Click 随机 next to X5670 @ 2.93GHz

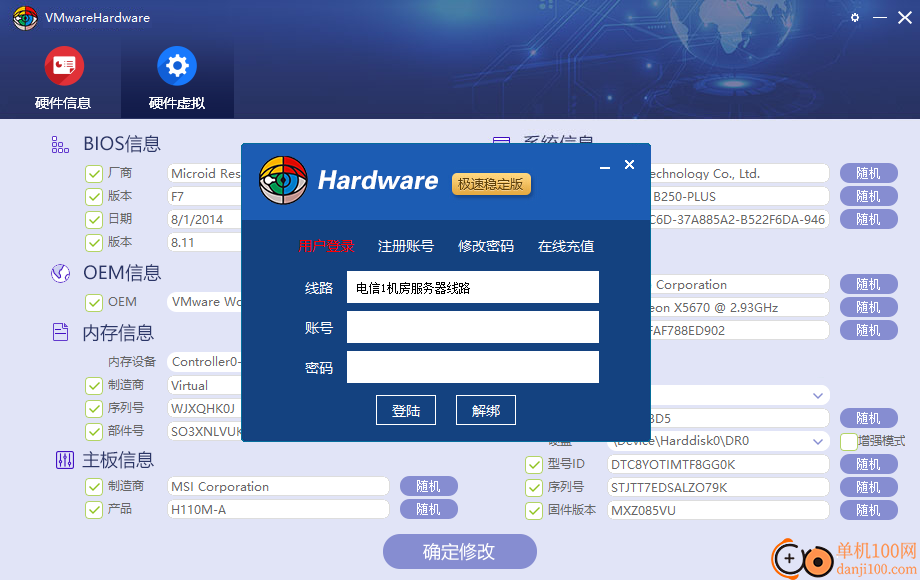(869, 307)
